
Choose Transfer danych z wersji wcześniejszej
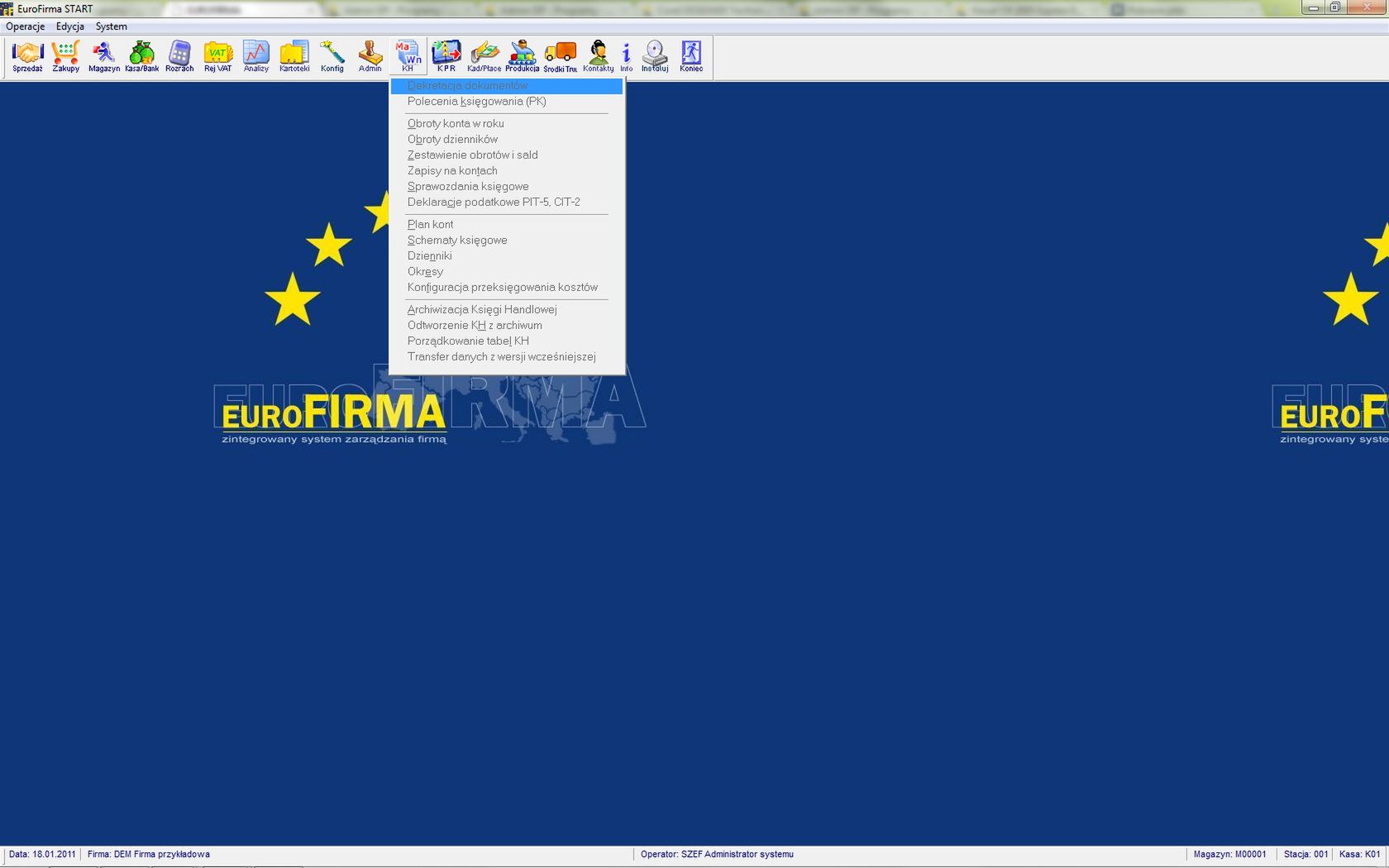507,357
